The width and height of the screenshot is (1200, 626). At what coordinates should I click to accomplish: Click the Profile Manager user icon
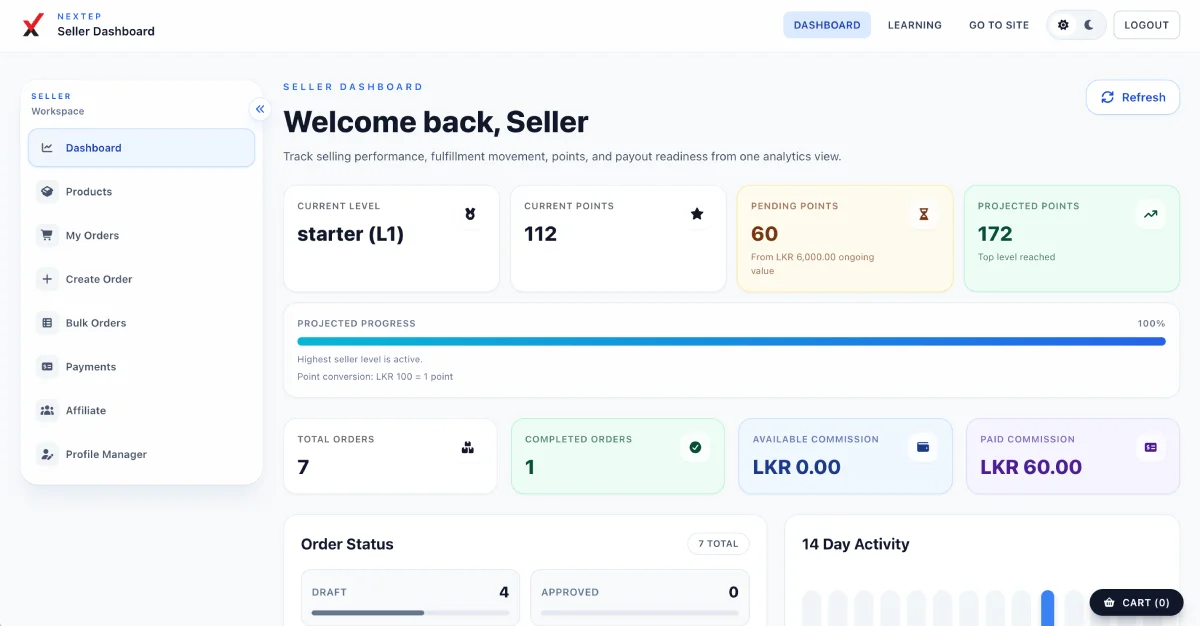tap(47, 455)
